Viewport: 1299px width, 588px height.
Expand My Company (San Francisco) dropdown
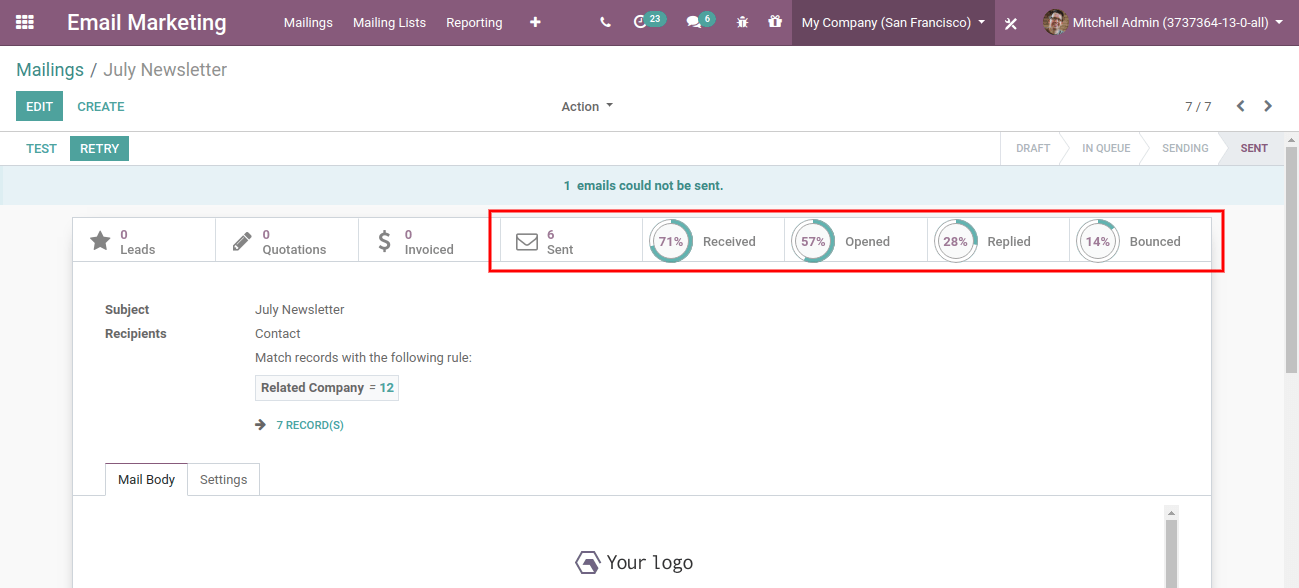click(893, 22)
